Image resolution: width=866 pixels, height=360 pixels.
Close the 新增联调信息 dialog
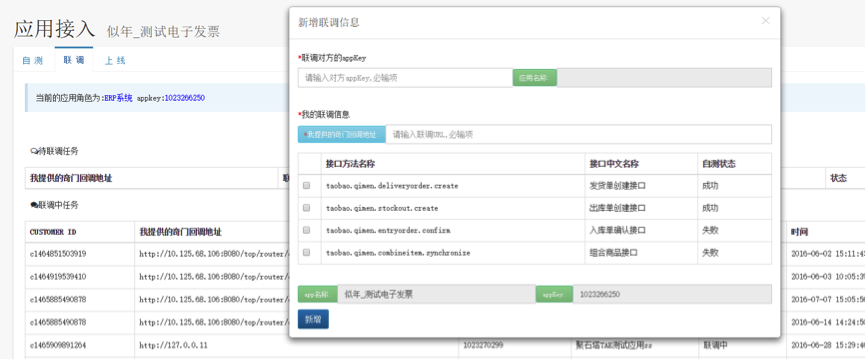coord(765,21)
